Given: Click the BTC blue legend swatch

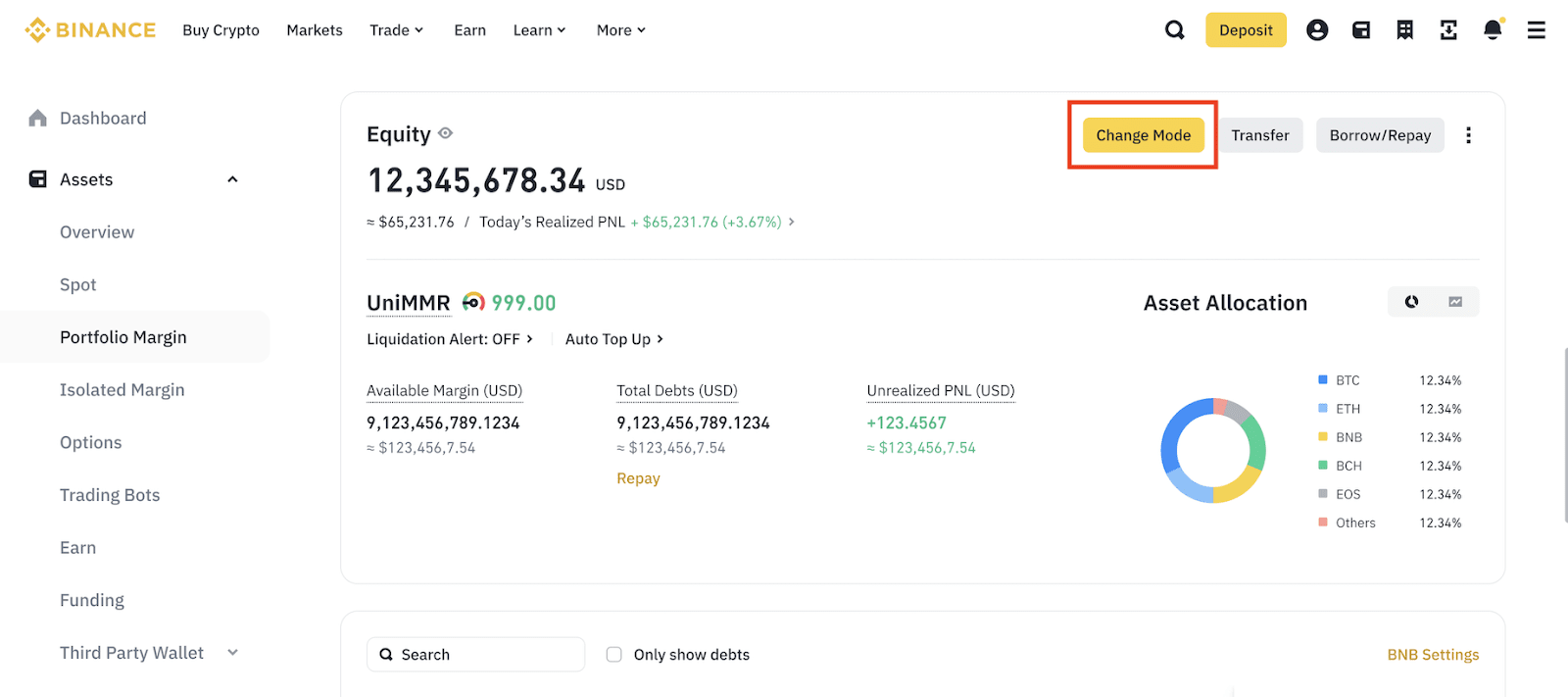Looking at the screenshot, I should click(1323, 379).
